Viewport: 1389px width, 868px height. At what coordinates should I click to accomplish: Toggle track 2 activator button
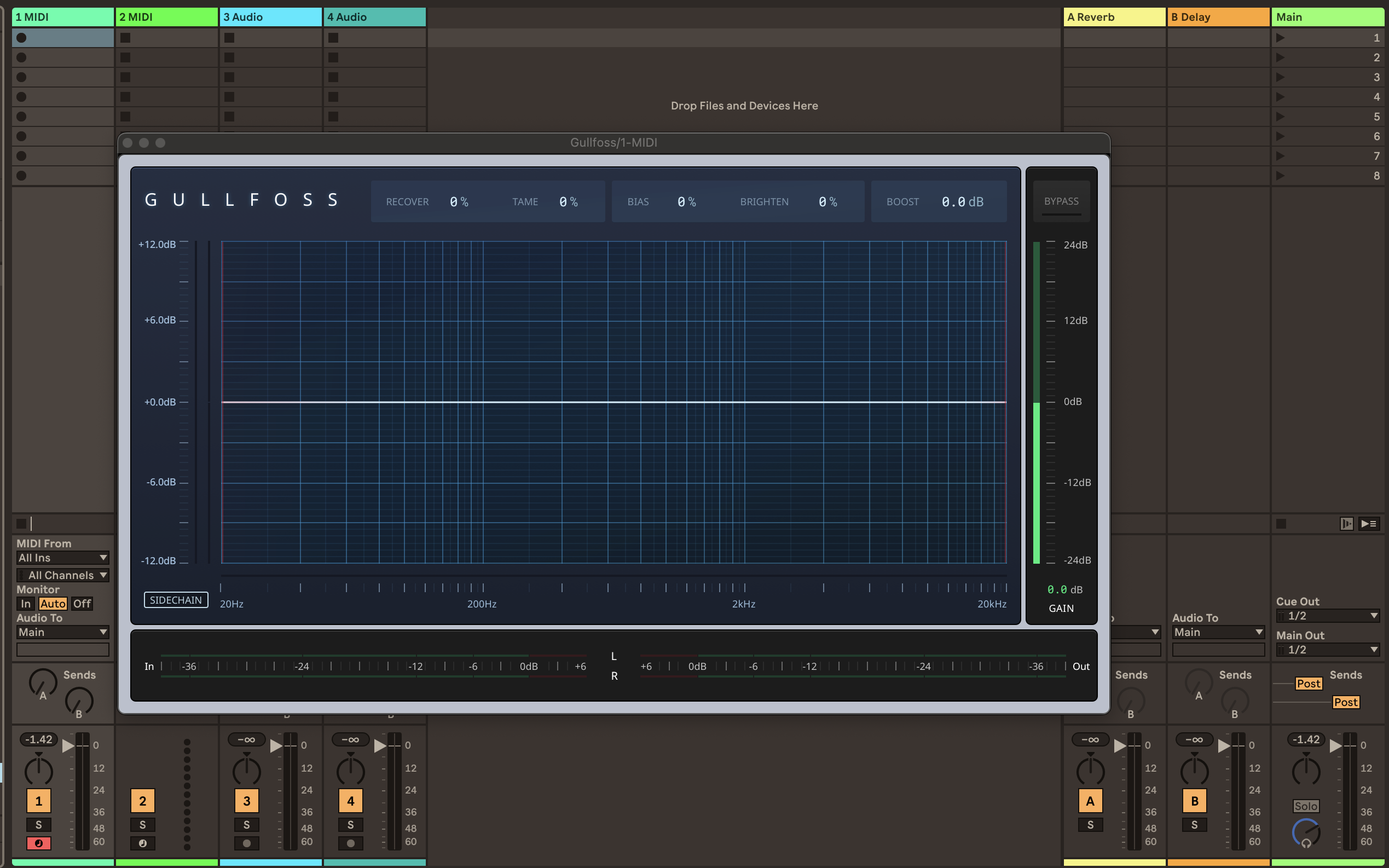142,801
